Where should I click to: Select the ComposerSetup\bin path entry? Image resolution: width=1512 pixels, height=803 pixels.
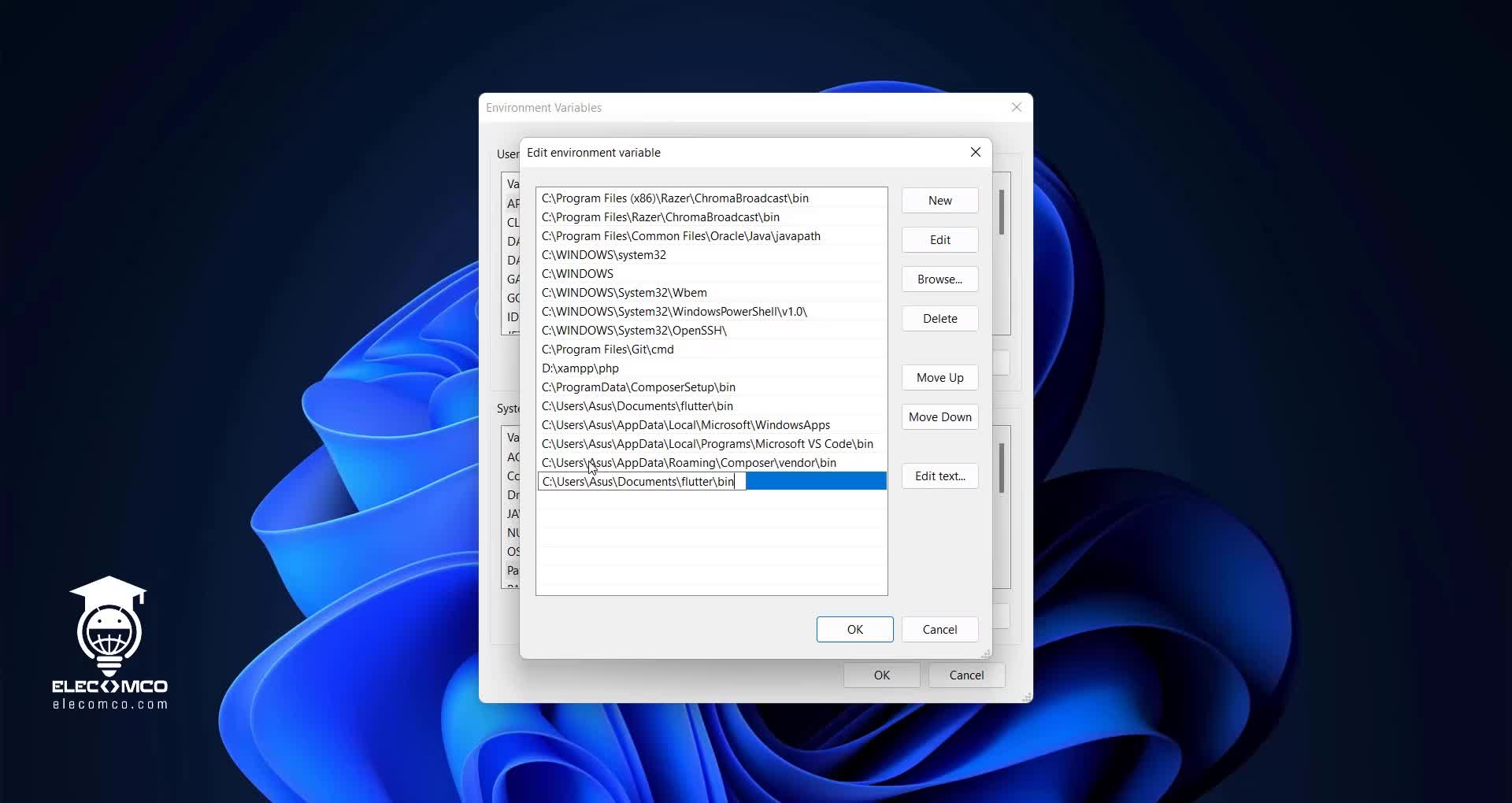638,387
